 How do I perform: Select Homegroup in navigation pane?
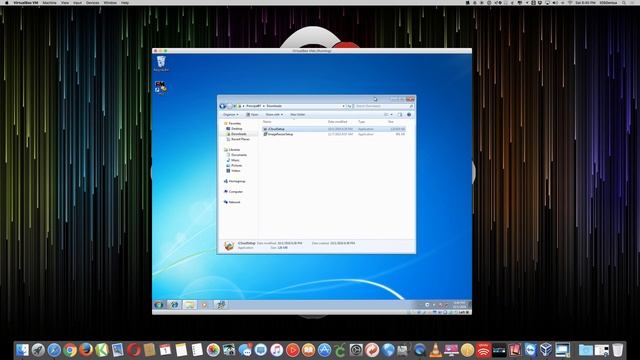click(x=236, y=181)
